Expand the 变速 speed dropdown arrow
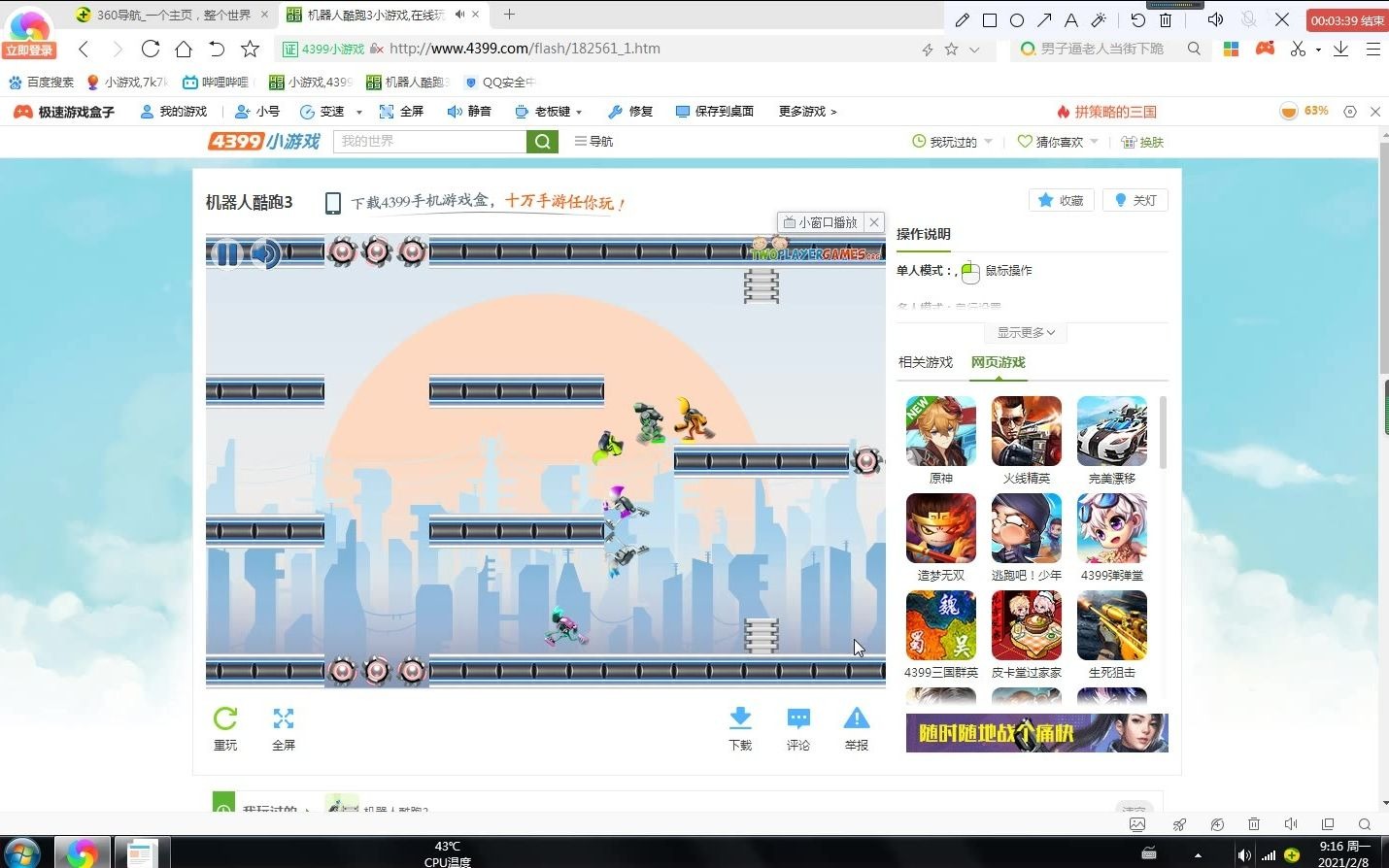The width and height of the screenshot is (1389, 868). point(359,112)
